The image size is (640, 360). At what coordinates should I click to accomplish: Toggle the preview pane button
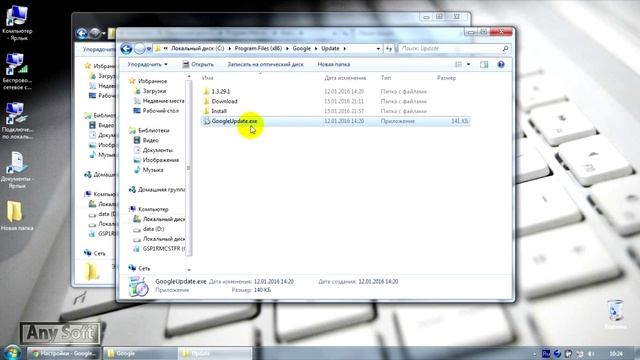point(484,64)
